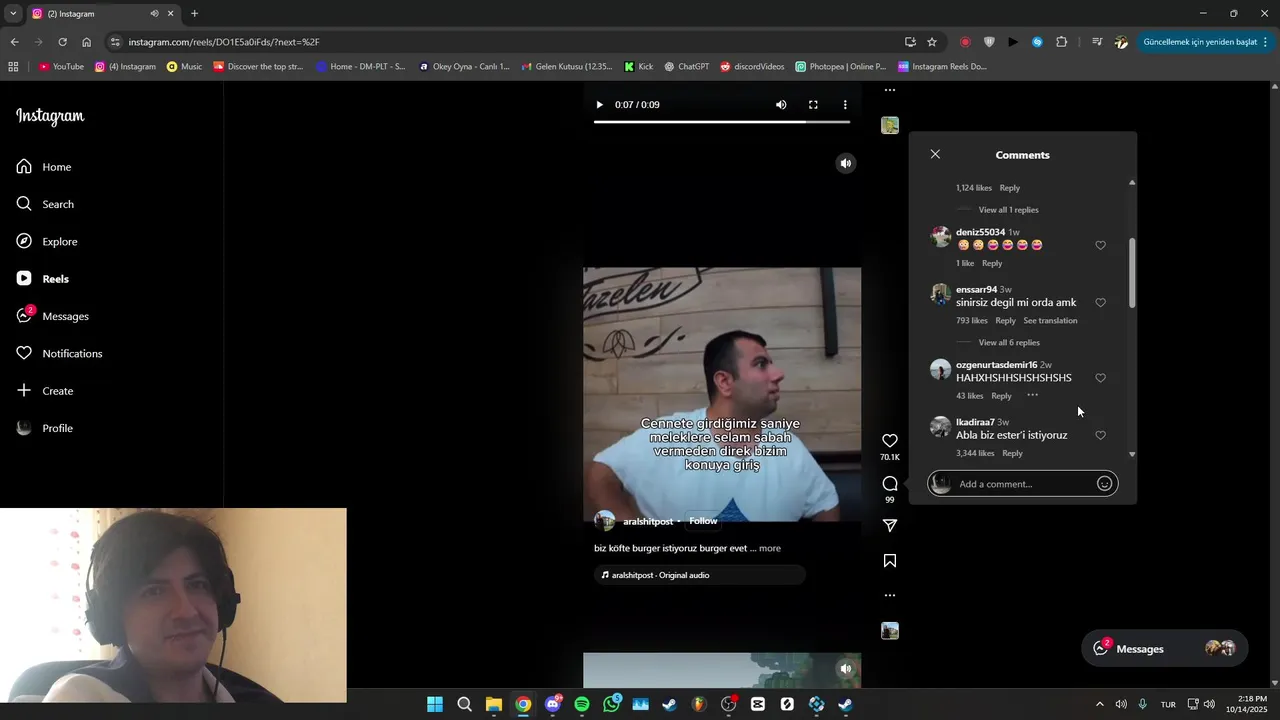Open Windows Start menu
The height and width of the screenshot is (720, 1280).
[435, 704]
